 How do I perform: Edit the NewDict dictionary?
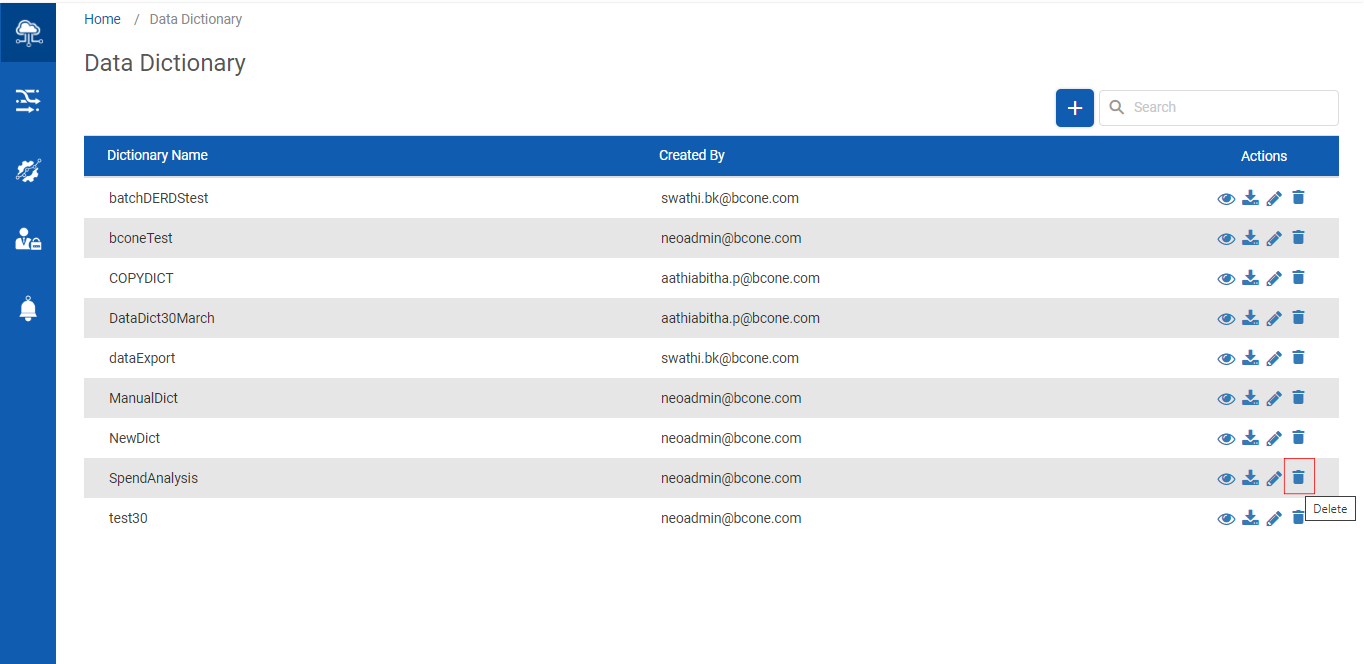1274,438
